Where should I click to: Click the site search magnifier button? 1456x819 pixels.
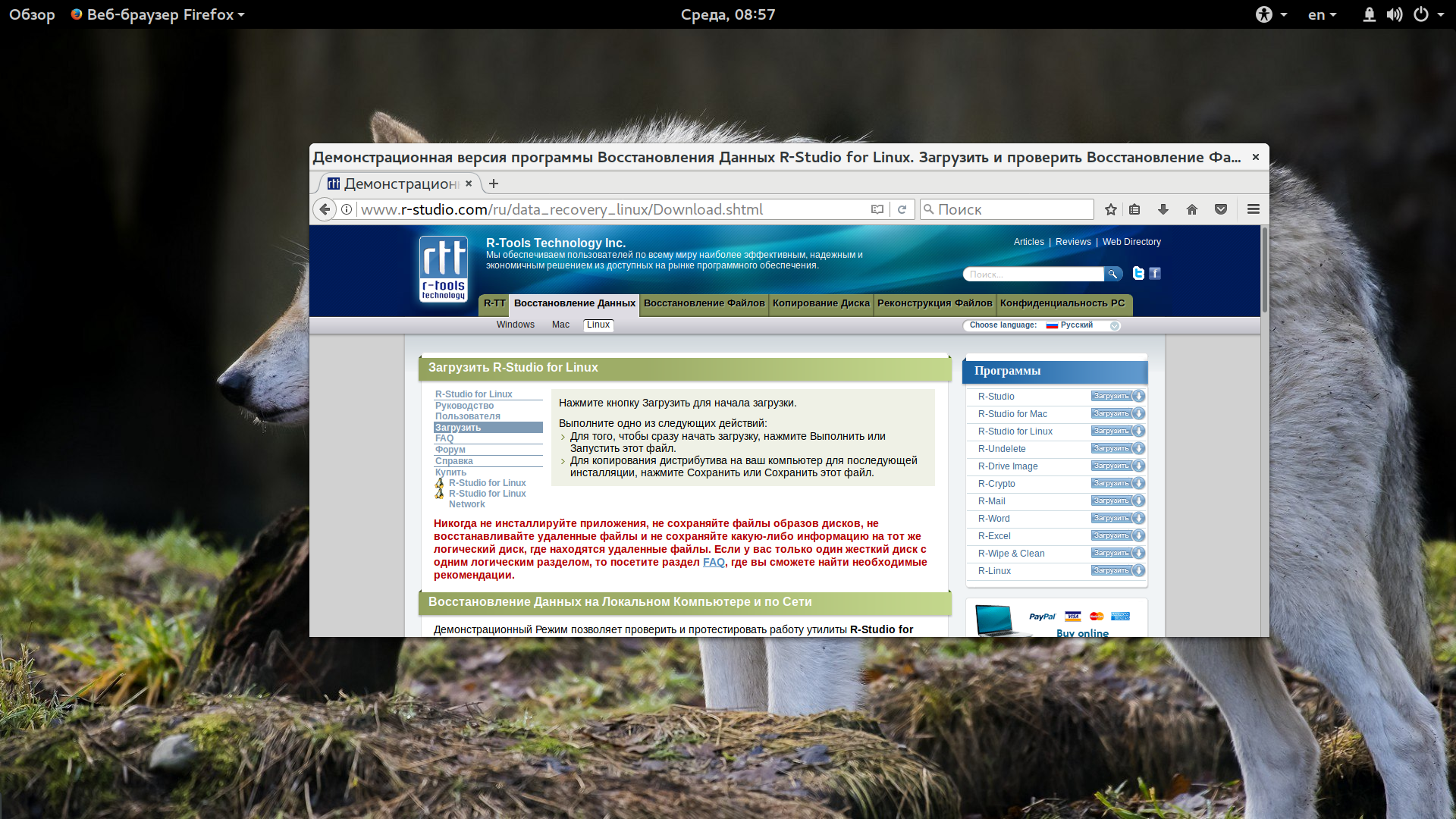1112,274
